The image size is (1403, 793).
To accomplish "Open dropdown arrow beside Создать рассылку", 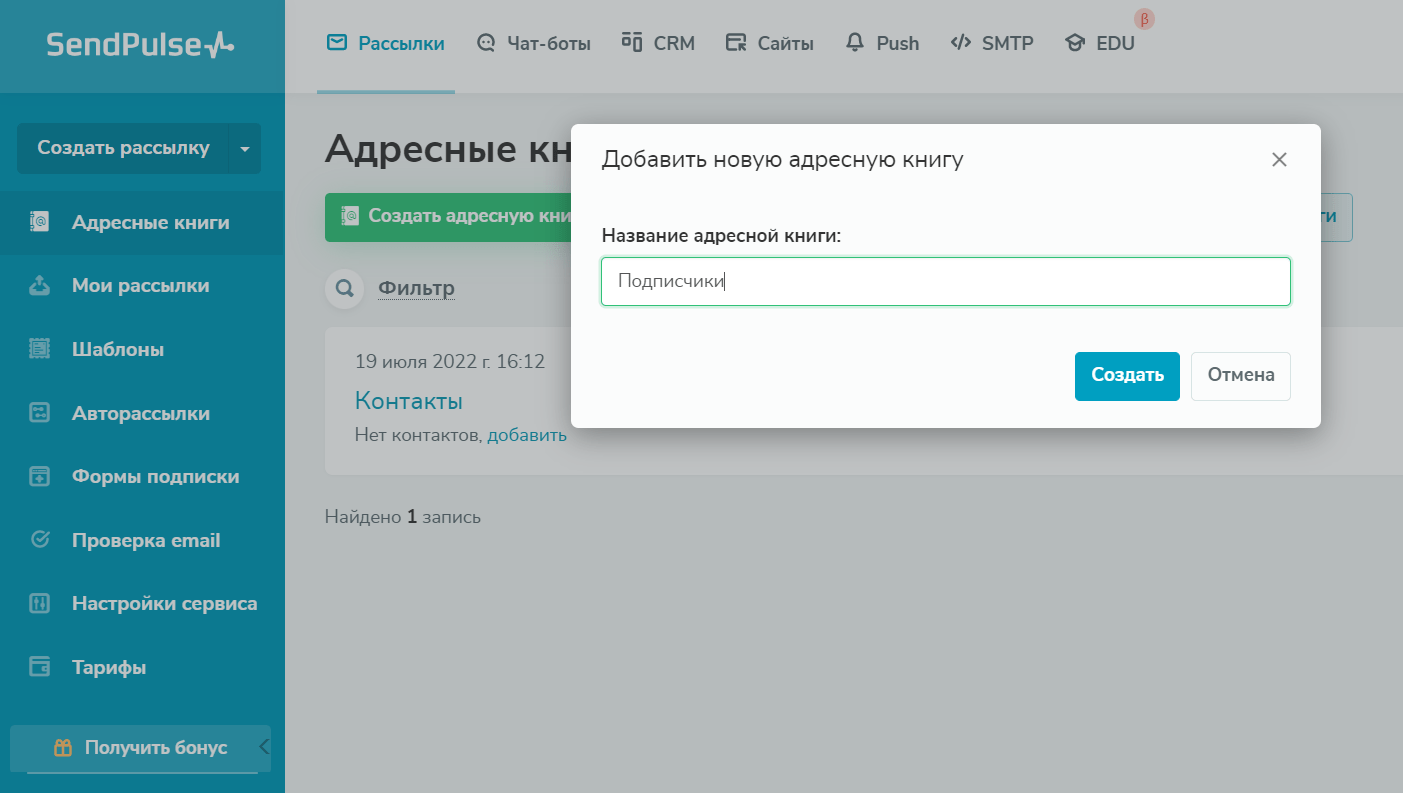I will [x=245, y=148].
